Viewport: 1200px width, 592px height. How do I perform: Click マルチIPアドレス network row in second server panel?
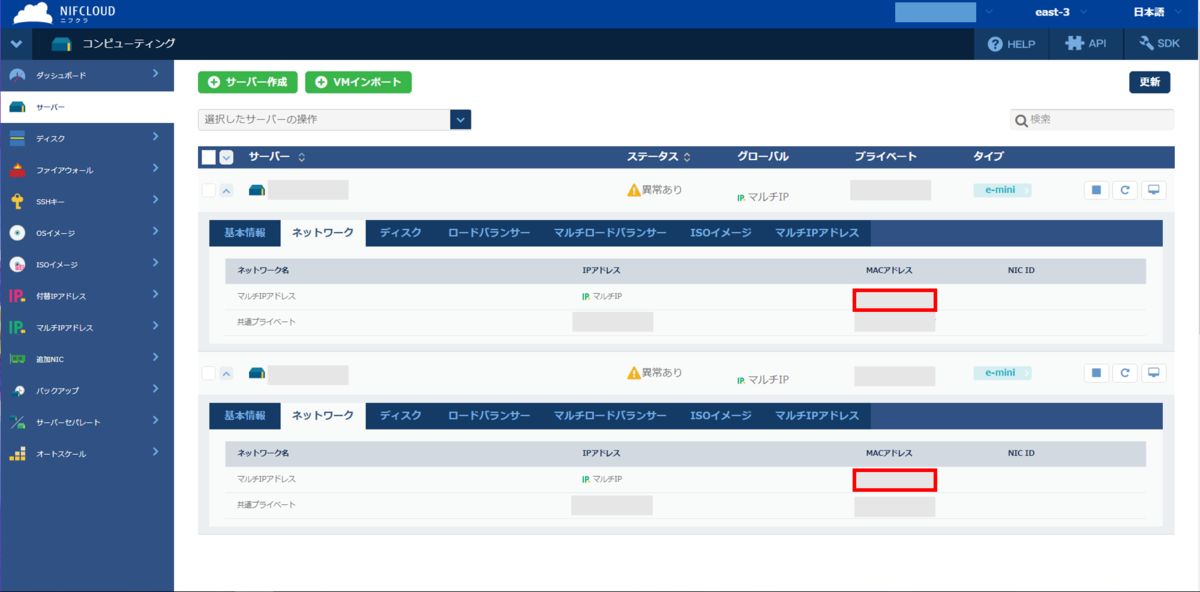point(685,479)
